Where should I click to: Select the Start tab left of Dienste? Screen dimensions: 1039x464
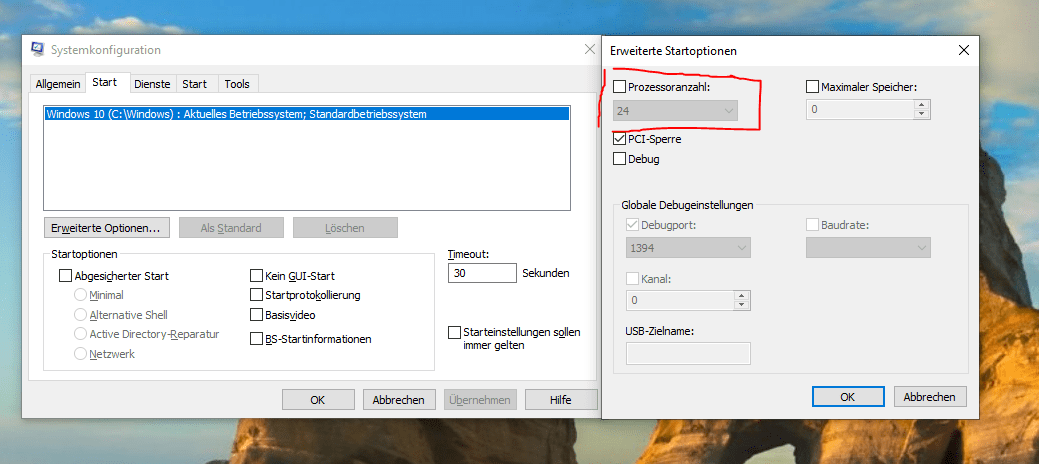[105, 83]
